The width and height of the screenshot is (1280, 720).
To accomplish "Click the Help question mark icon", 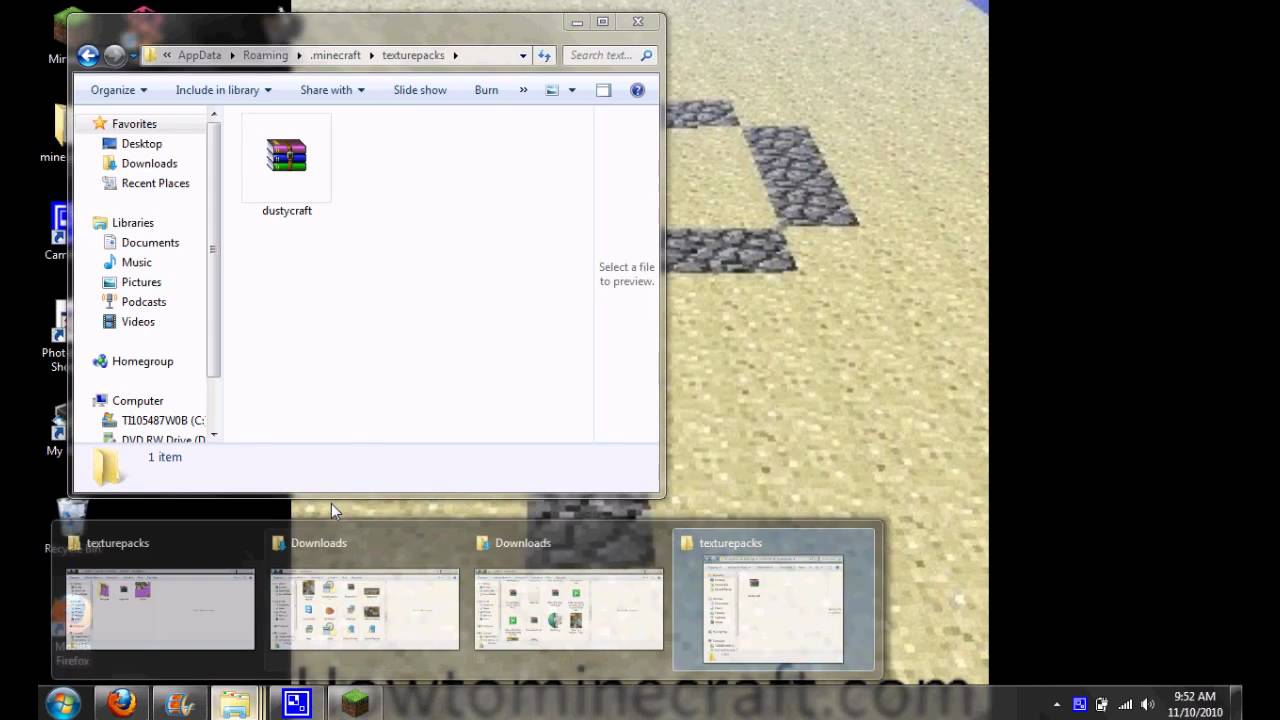I will click(x=637, y=90).
